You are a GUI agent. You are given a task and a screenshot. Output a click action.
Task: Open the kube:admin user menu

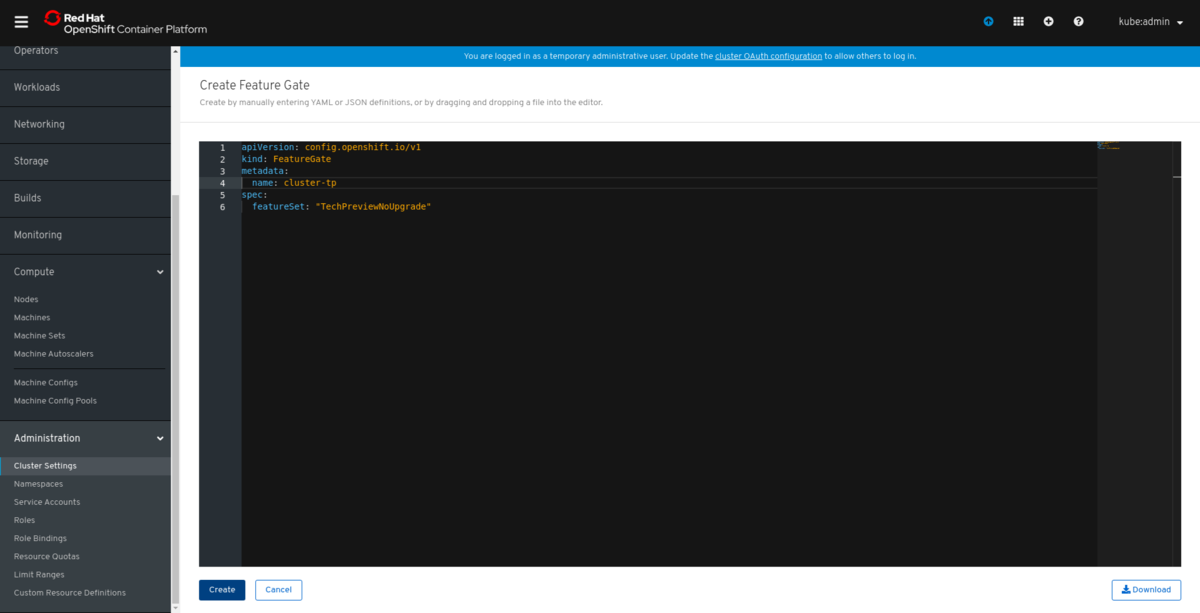pos(1150,21)
